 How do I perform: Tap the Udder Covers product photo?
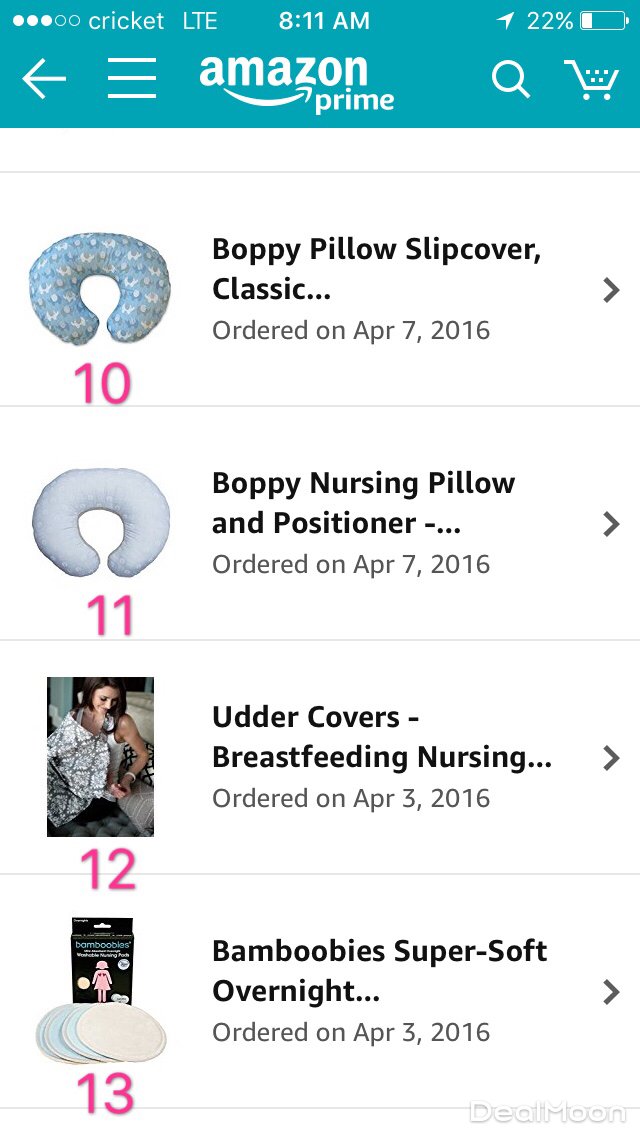click(x=100, y=757)
